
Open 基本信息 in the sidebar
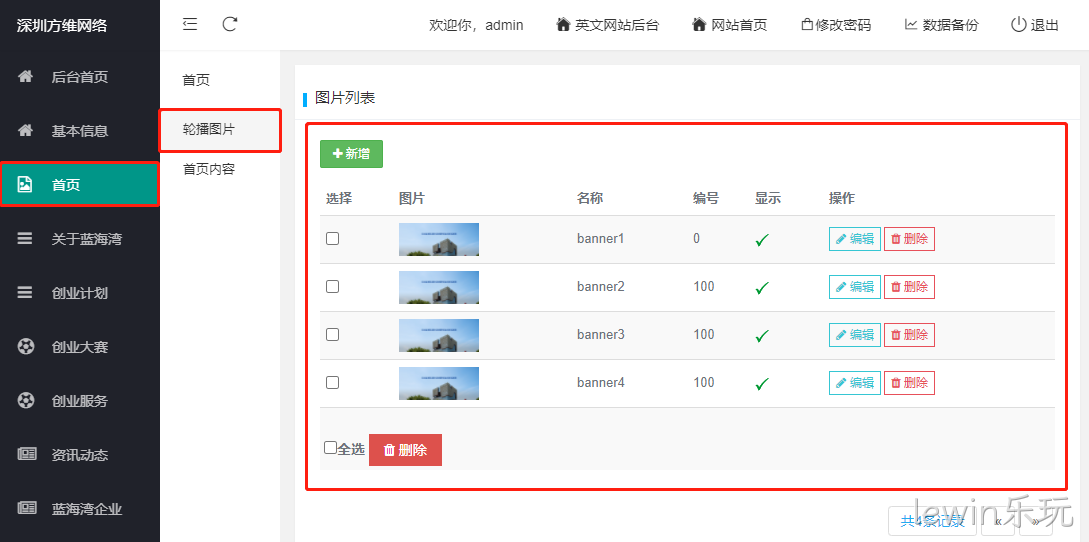click(80, 131)
